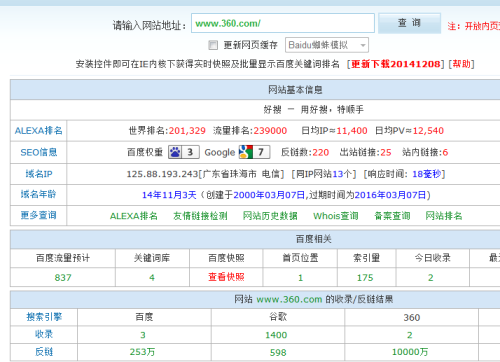Viewport: 500px width, 362px height.
Task: Click the Baidu paw weight icon
Action: pos(184,152)
